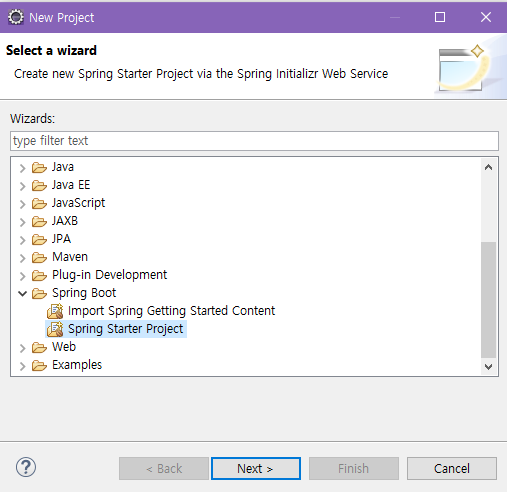
Task: Click the wizard list scroll up arrow
Action: (x=488, y=167)
